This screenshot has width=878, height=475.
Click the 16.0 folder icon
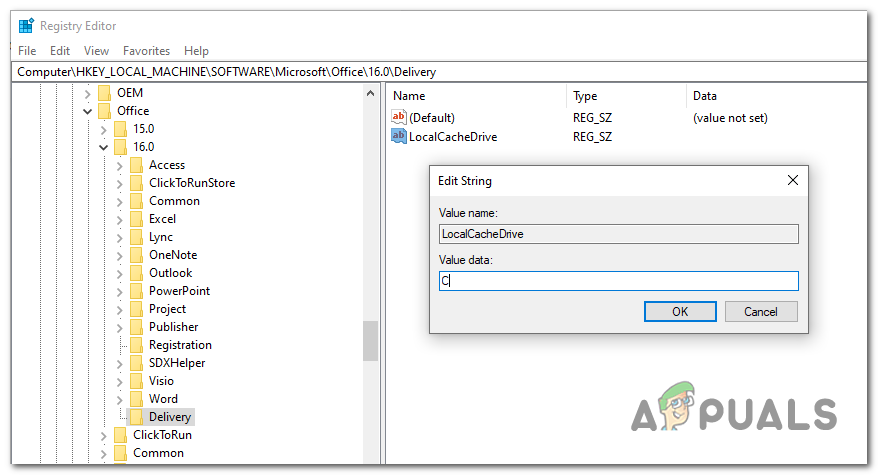[x=120, y=147]
